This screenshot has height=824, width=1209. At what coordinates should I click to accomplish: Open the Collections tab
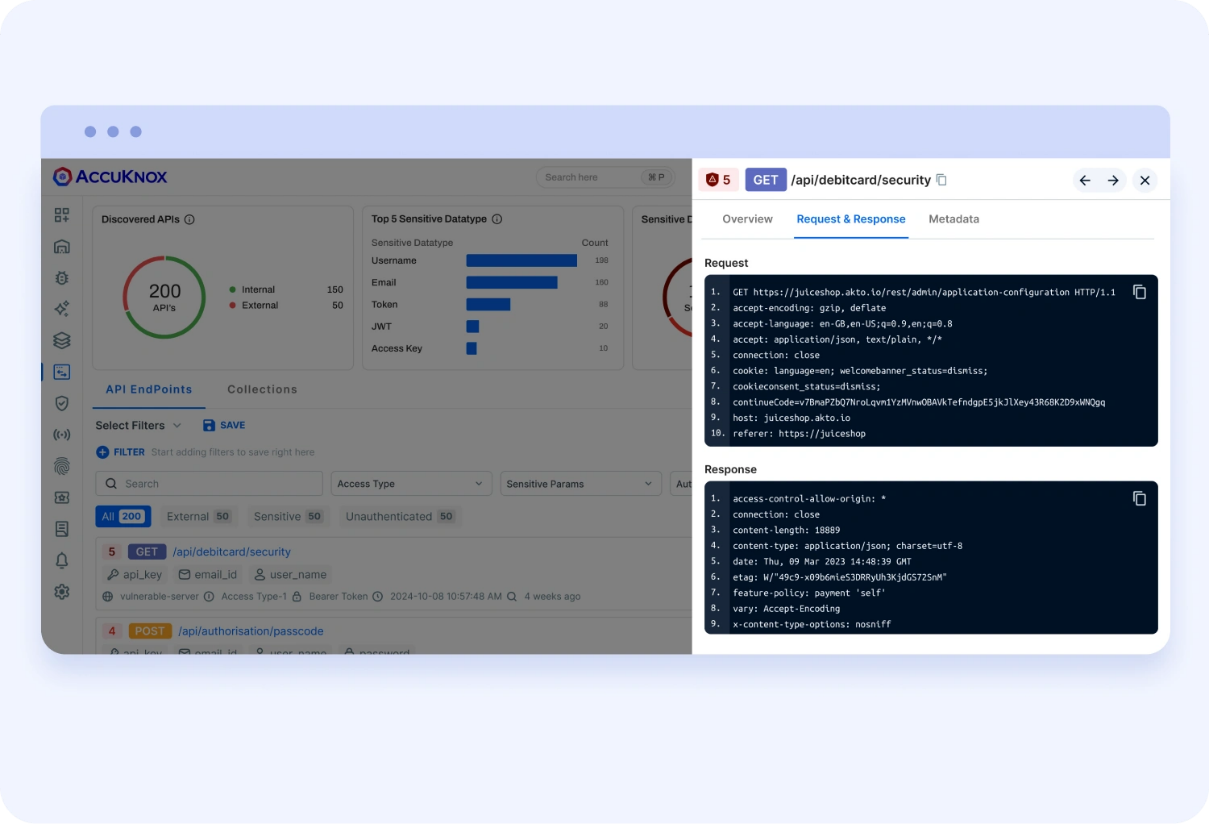click(261, 389)
